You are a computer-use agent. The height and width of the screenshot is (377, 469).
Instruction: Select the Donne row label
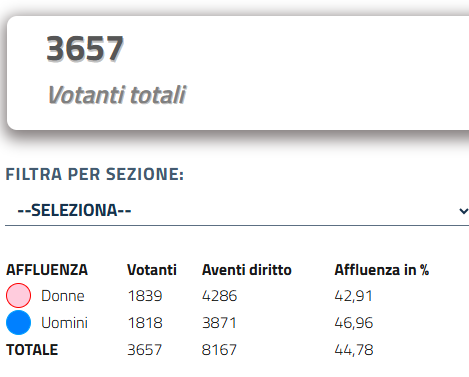pyautogui.click(x=63, y=296)
